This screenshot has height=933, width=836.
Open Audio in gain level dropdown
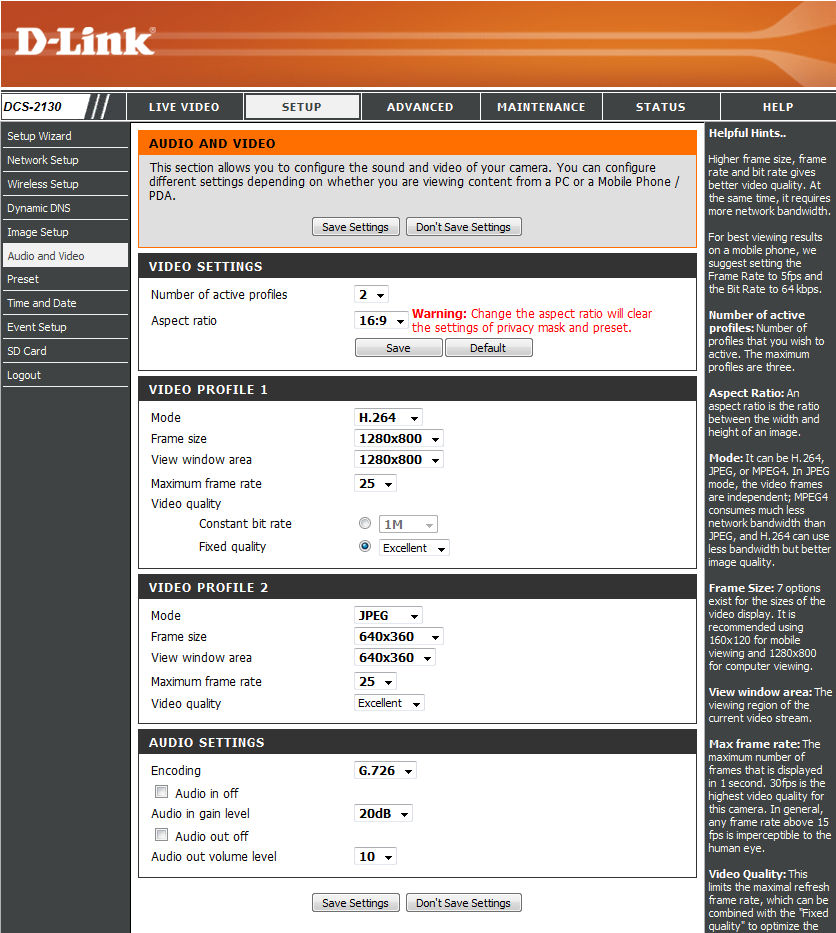pos(384,814)
